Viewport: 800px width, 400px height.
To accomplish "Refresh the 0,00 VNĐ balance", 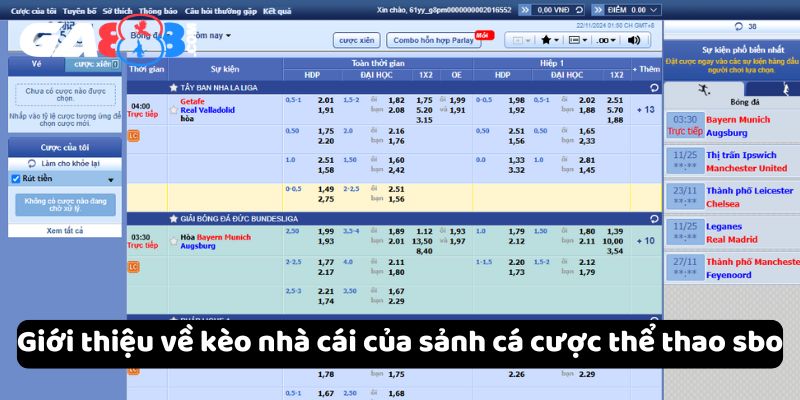I will pos(579,10).
